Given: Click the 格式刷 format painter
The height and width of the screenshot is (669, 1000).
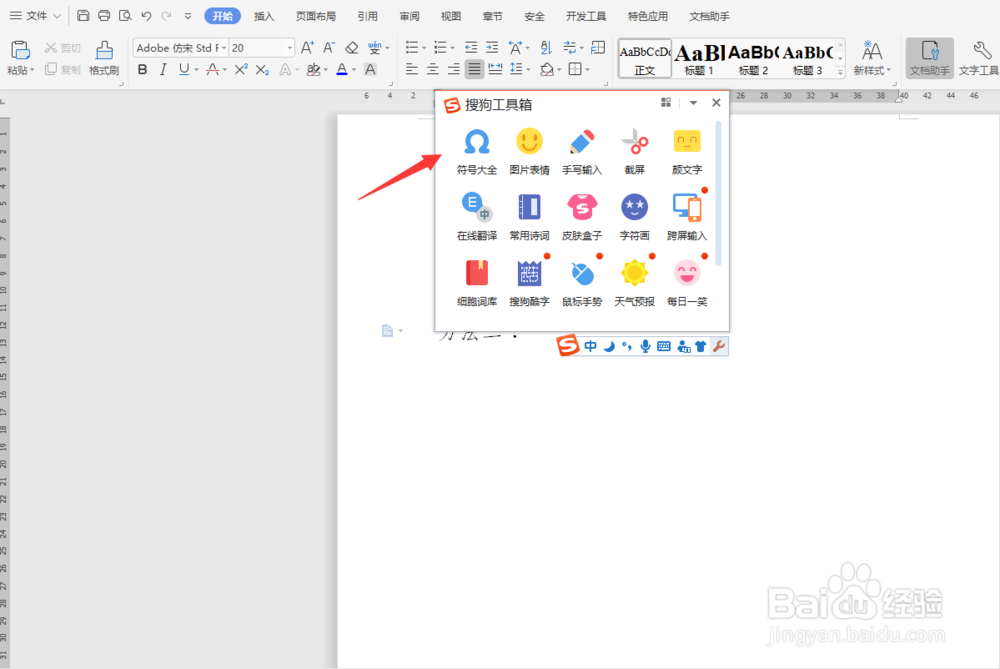Looking at the screenshot, I should 104,57.
